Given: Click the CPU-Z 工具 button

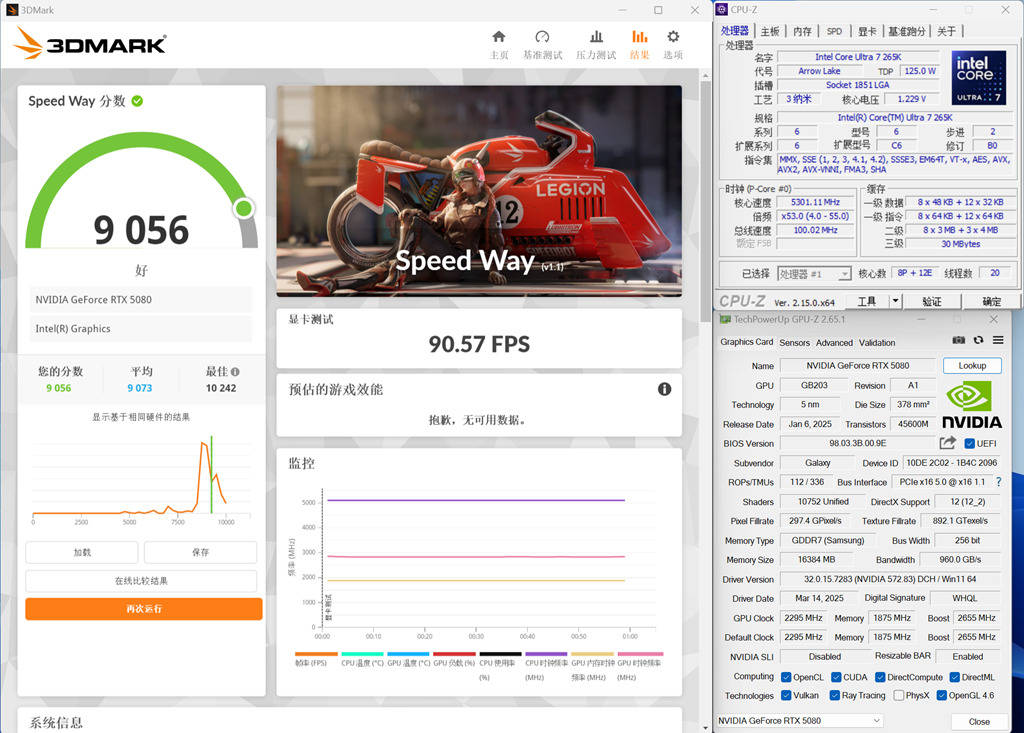Looking at the screenshot, I should 866,301.
